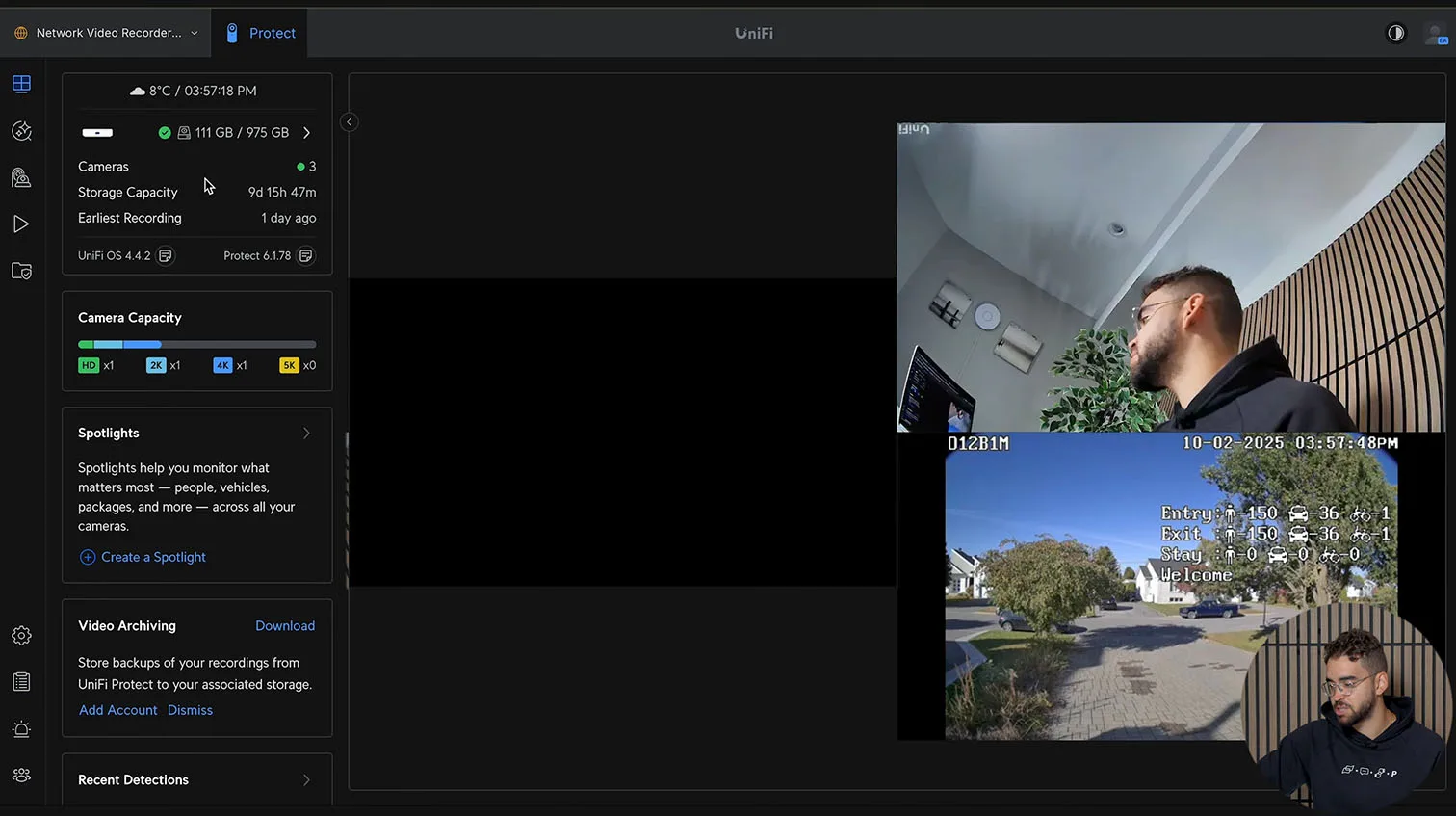
Task: Click the Video Archiving Download link
Action: tap(285, 626)
